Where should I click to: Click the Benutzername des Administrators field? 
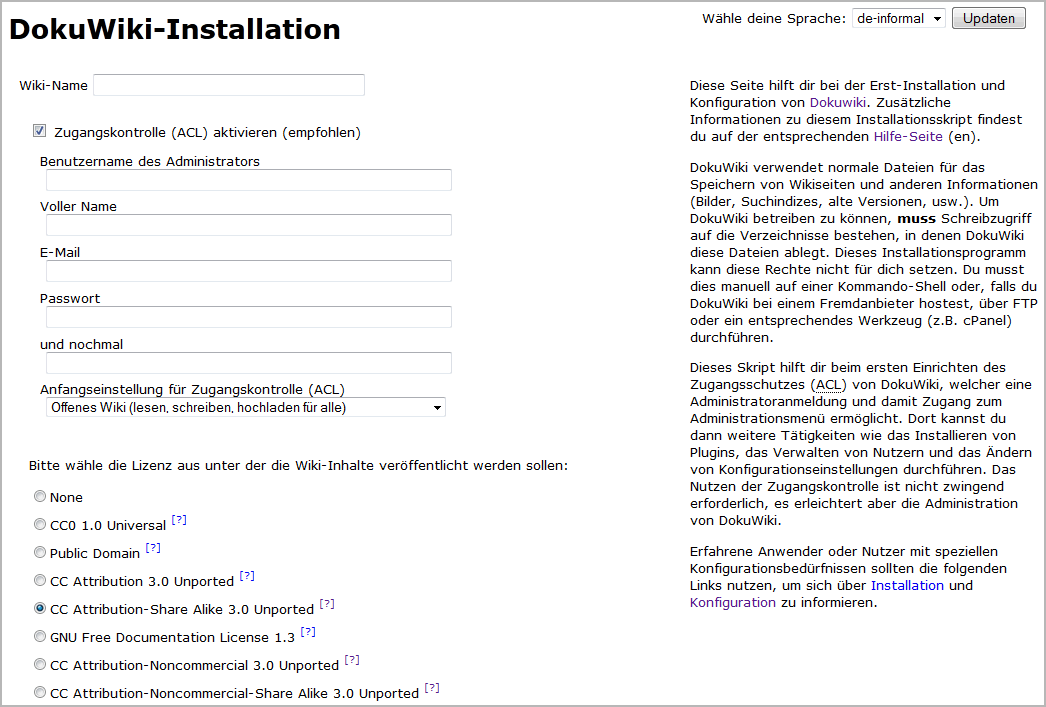tap(249, 180)
